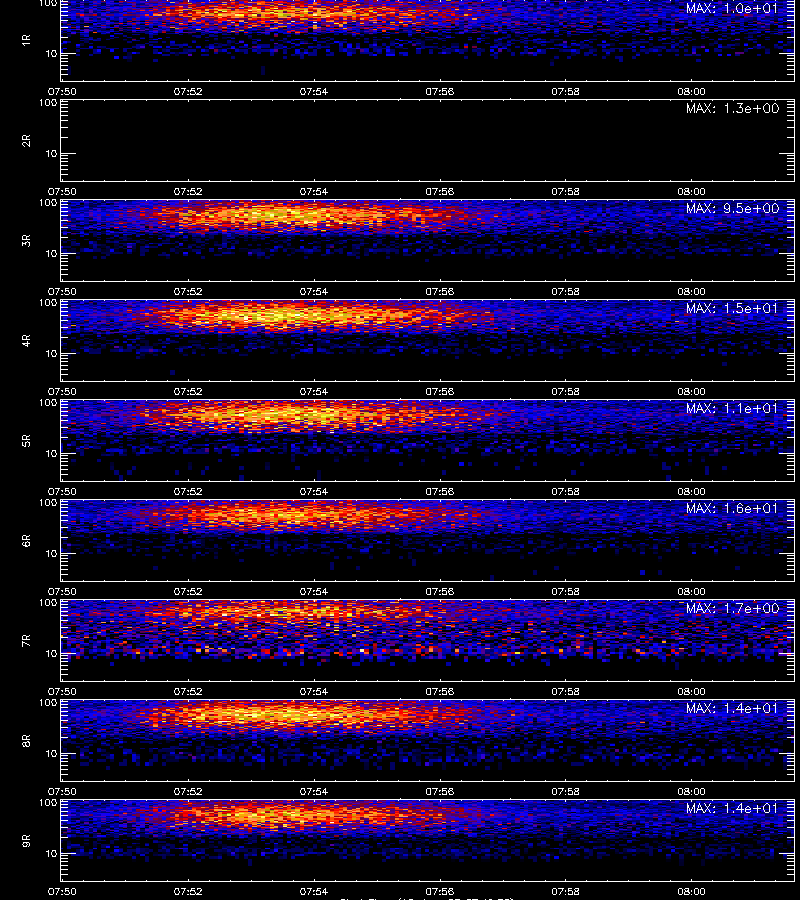Screen dimensions: 800x900
Task: Click the 100 y-axis label of 9R panel
Action: 48,802
